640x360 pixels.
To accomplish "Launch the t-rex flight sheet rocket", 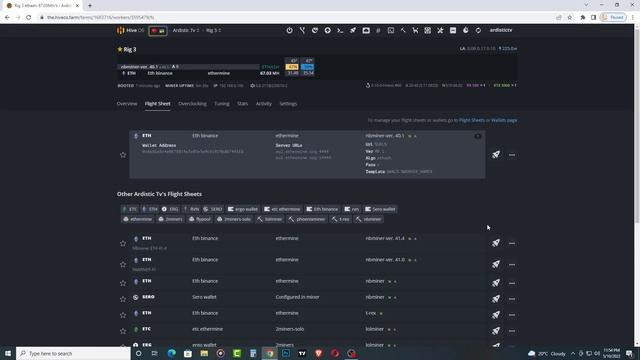I will tap(496, 315).
